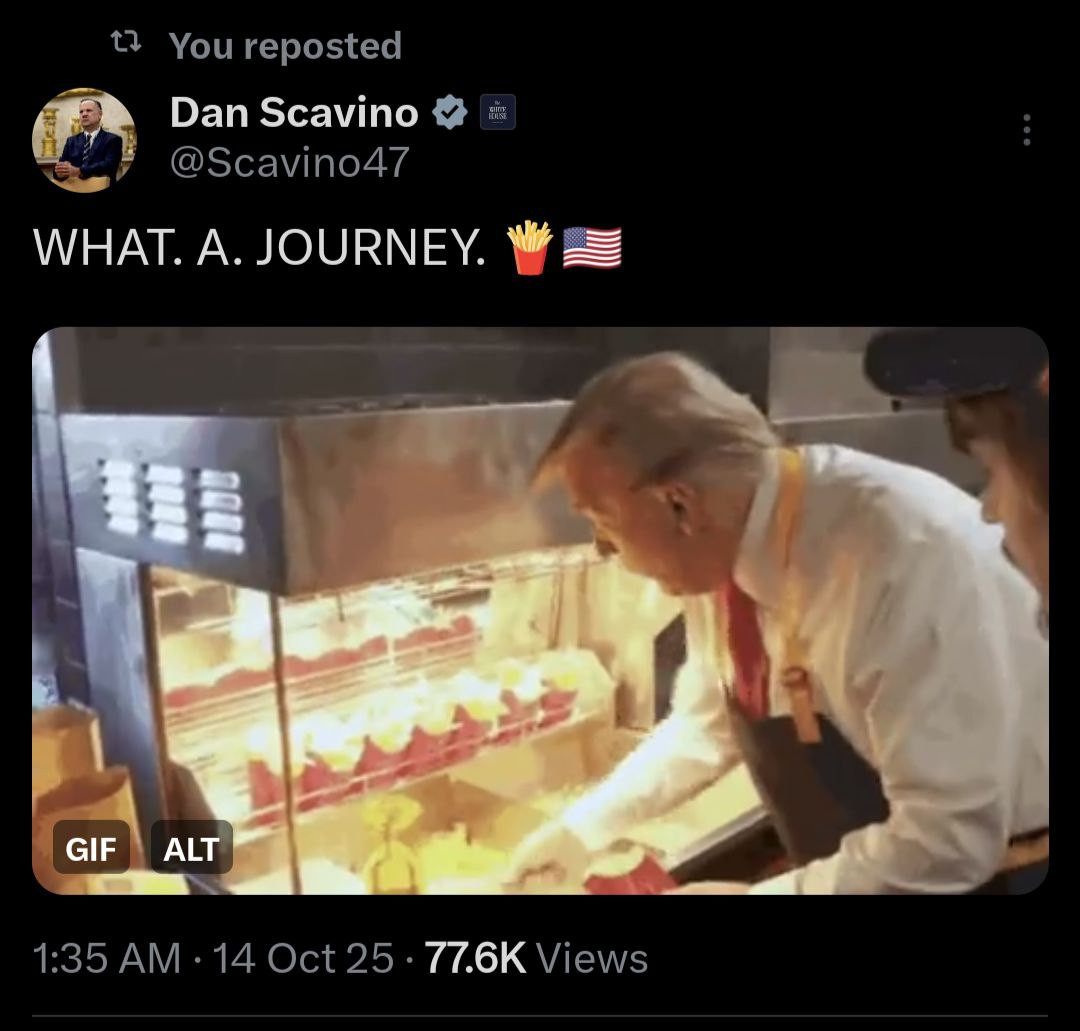Viewport: 1080px width, 1031px height.
Task: Open the three-dot more options menu
Action: tap(1026, 130)
